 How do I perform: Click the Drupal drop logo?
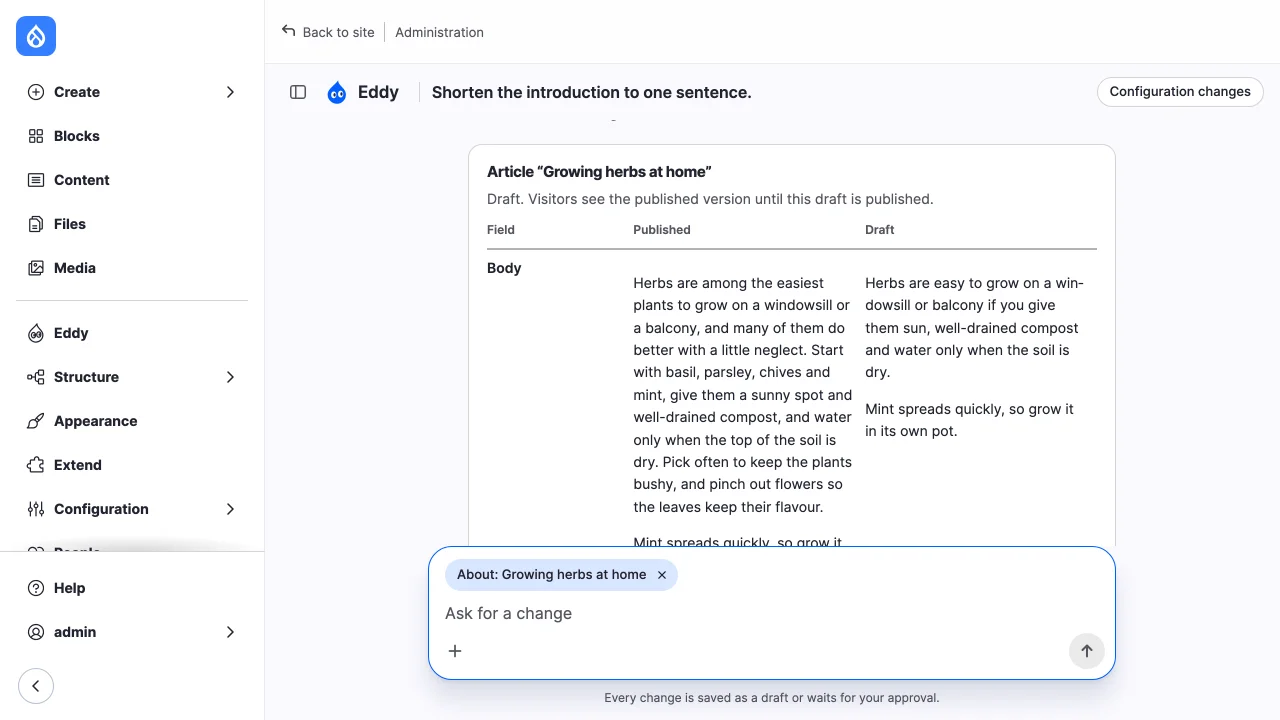tap(36, 36)
